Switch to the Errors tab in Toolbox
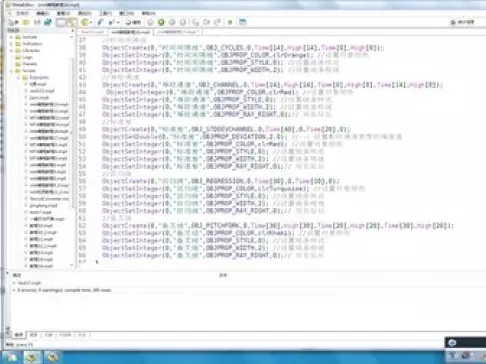 (x=19, y=335)
